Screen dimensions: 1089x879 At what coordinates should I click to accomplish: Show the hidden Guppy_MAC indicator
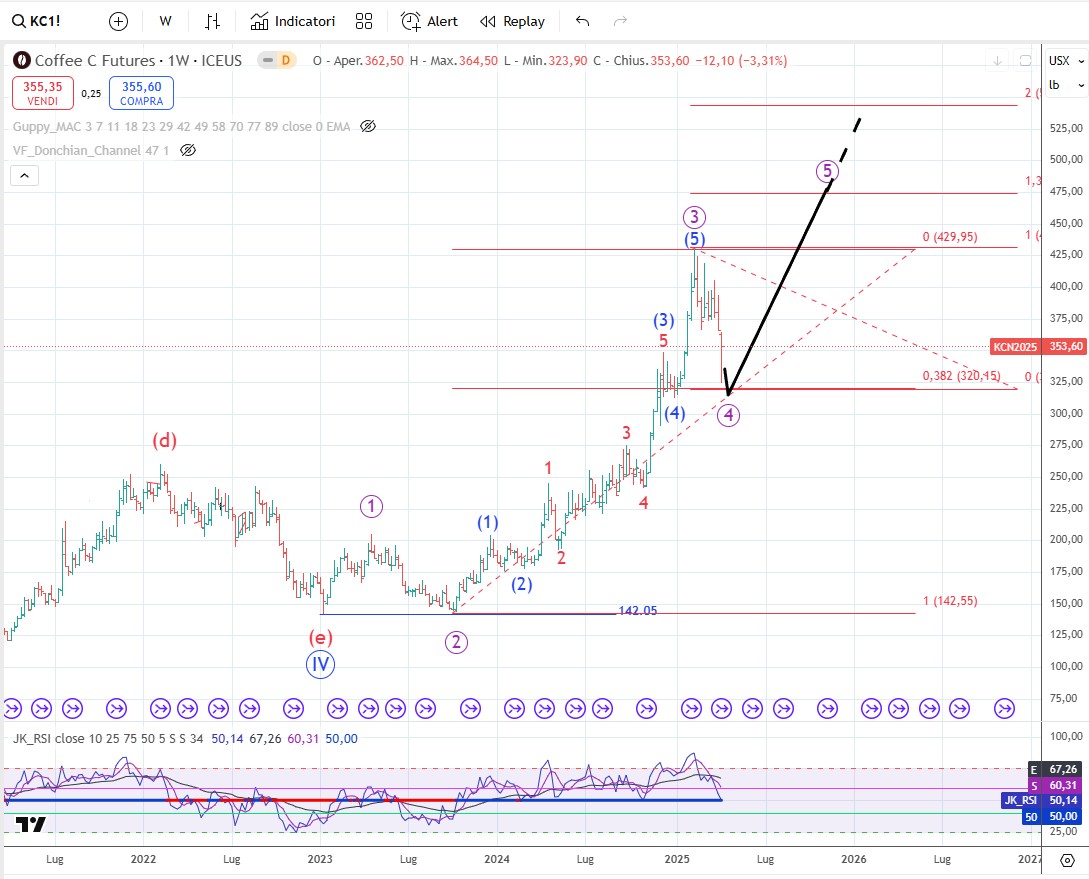coord(367,126)
